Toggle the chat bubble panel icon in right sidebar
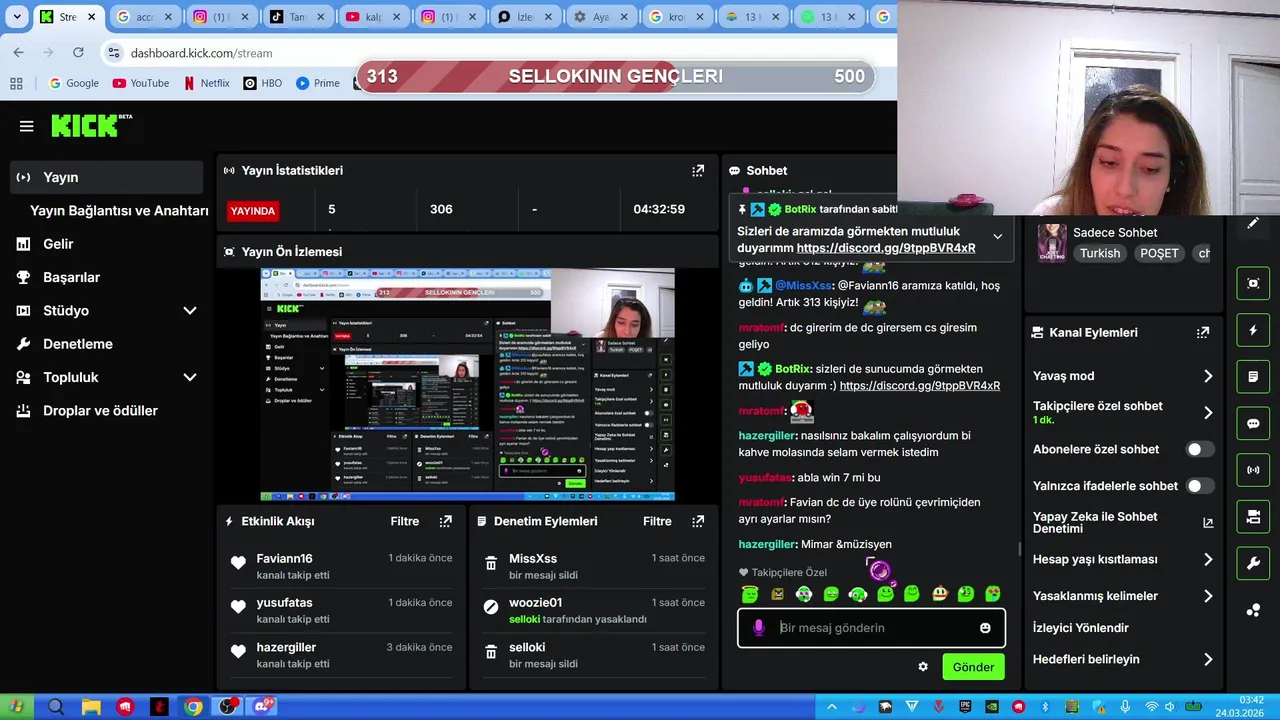The width and height of the screenshot is (1280, 720). [1253, 423]
